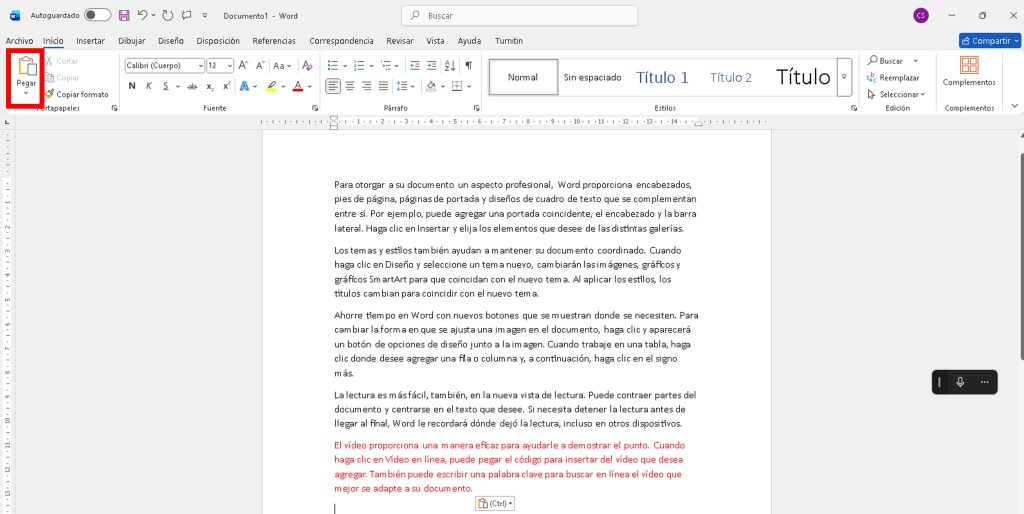Toggle bold (N) formatting
Image resolution: width=1024 pixels, height=514 pixels.
(132, 86)
